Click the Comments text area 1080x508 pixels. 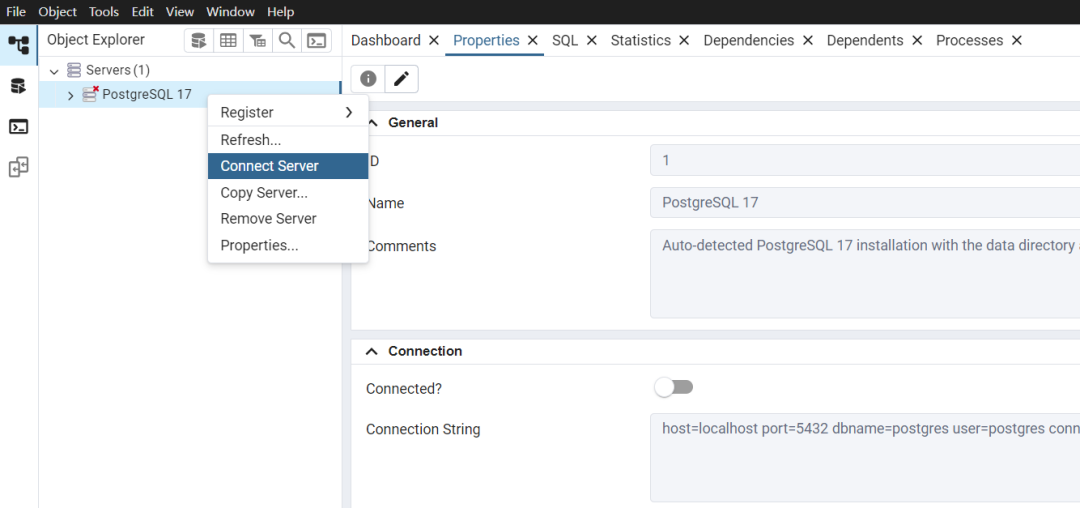865,274
